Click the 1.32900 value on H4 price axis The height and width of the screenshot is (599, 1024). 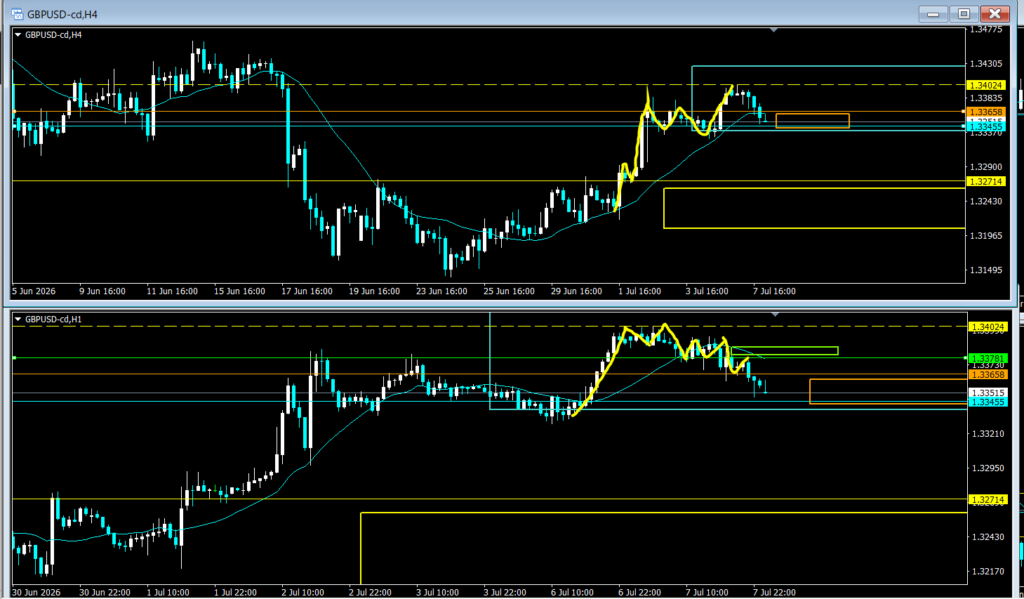[986, 167]
